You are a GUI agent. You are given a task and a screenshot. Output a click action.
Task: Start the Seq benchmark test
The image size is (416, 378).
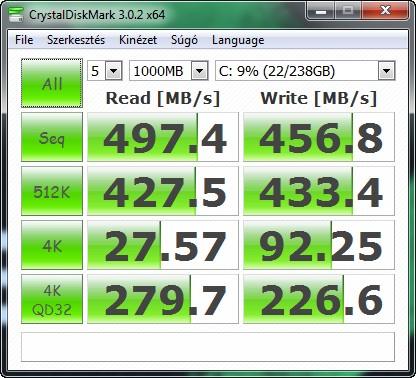click(x=52, y=137)
